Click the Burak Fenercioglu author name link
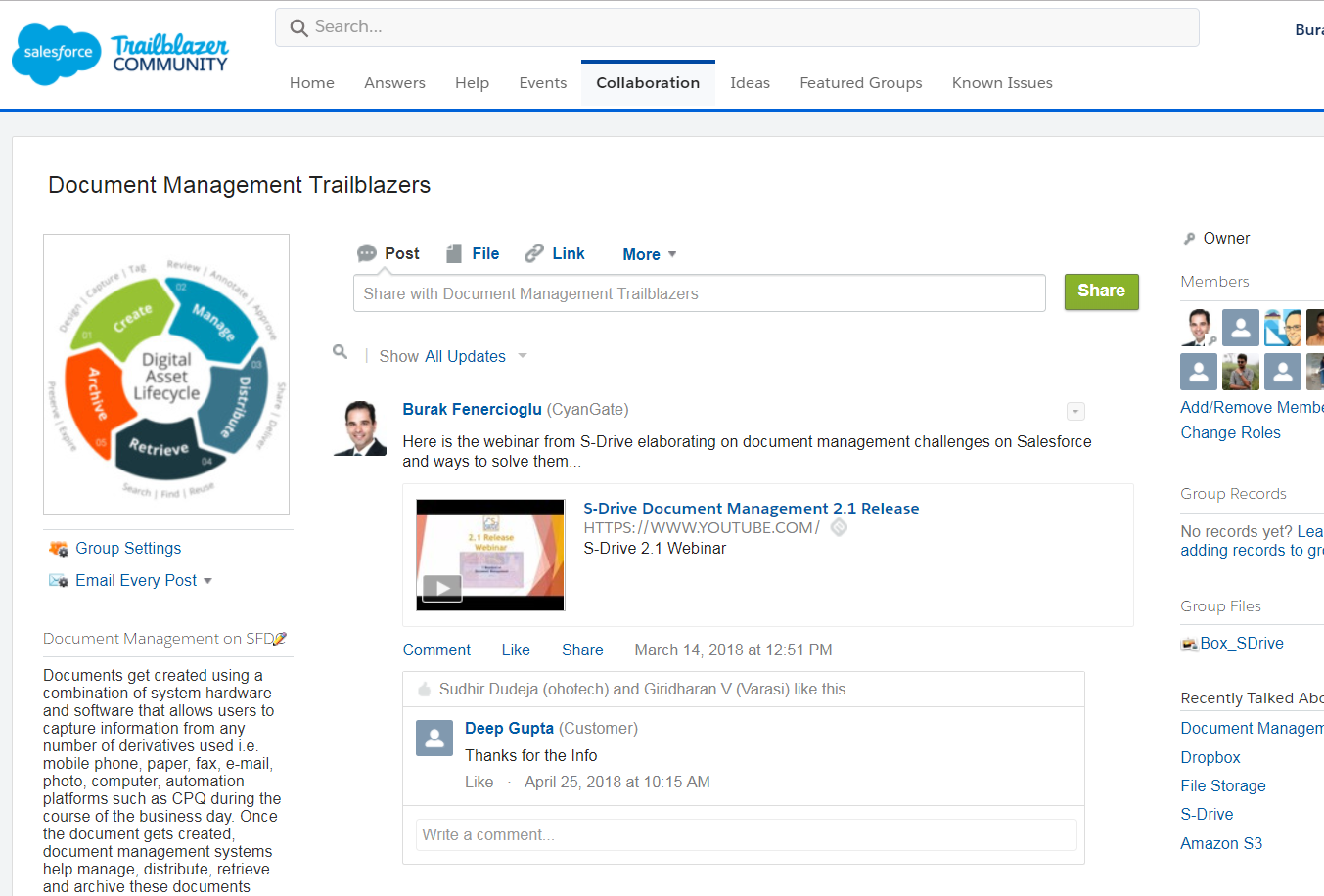Viewport: 1324px width, 896px height. coord(472,410)
